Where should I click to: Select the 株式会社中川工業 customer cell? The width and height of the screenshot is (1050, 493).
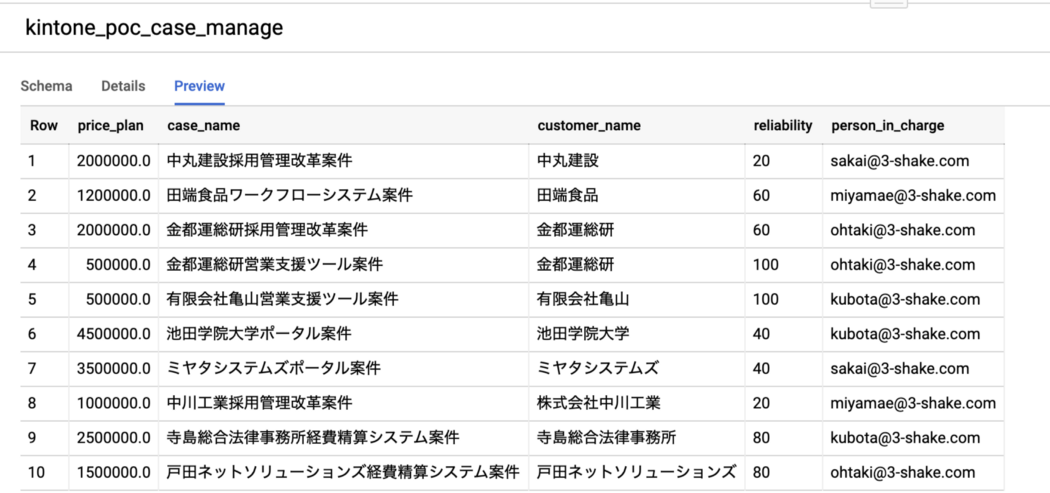(x=598, y=403)
